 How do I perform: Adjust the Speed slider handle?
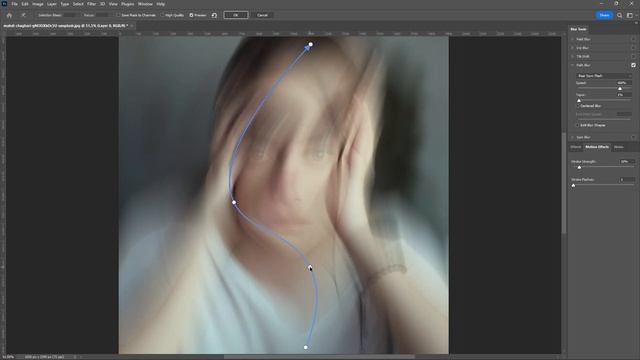[620, 89]
